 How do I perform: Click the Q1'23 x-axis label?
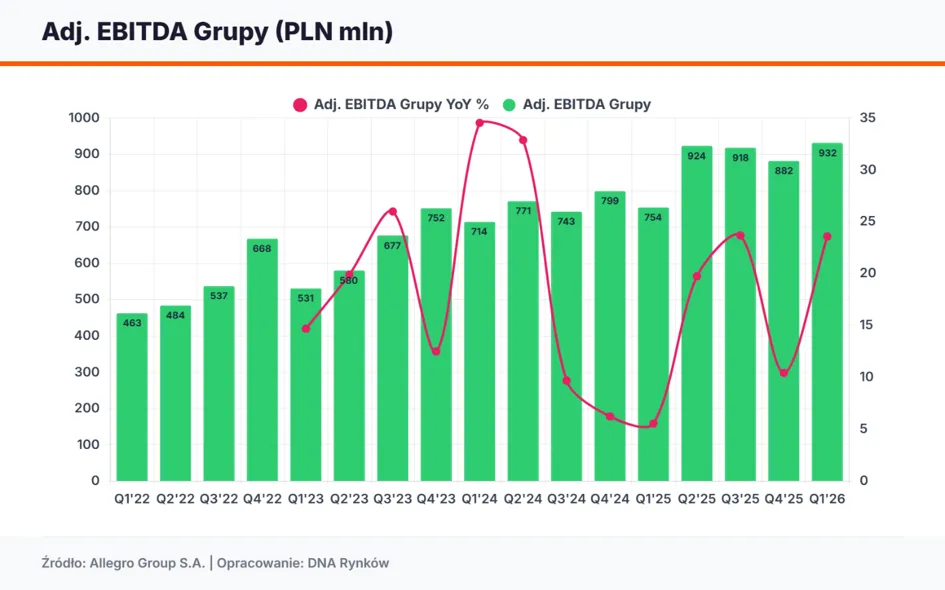point(306,499)
